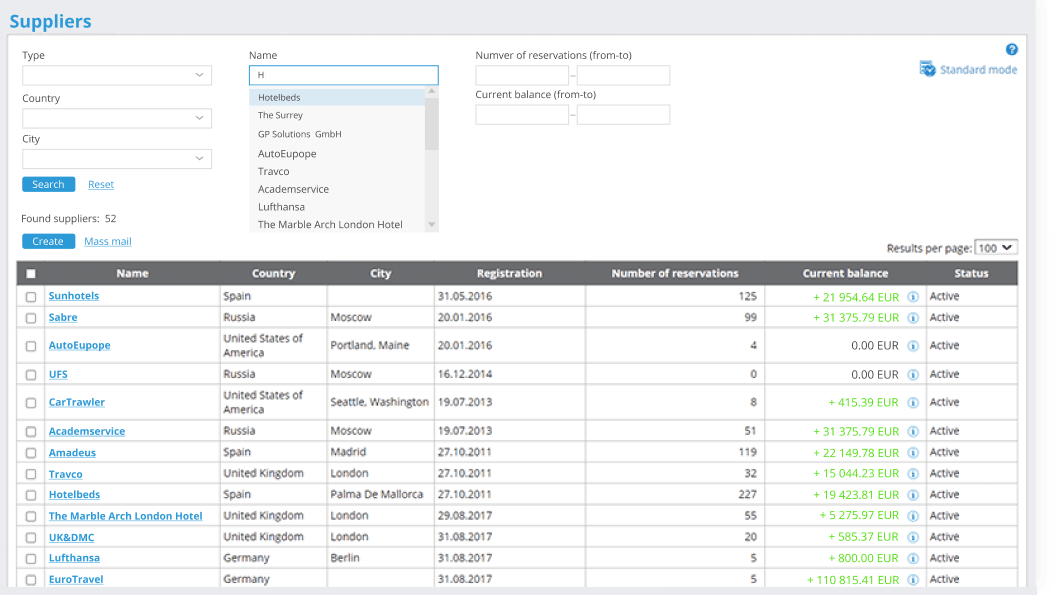This screenshot has height=595, width=1063.
Task: Switch to Standard mode icon
Action: (927, 68)
